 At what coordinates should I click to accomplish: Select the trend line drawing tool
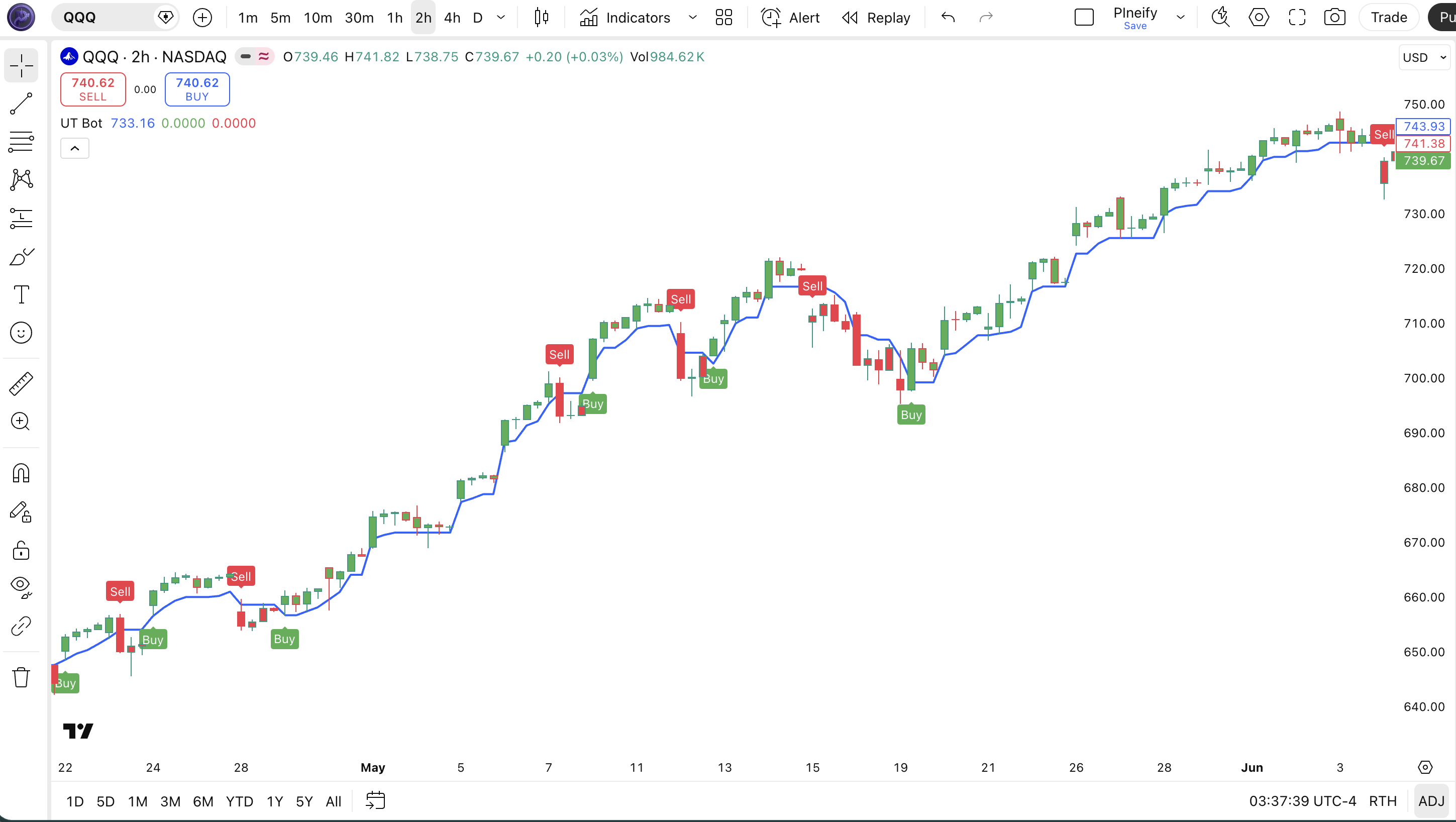(22, 104)
